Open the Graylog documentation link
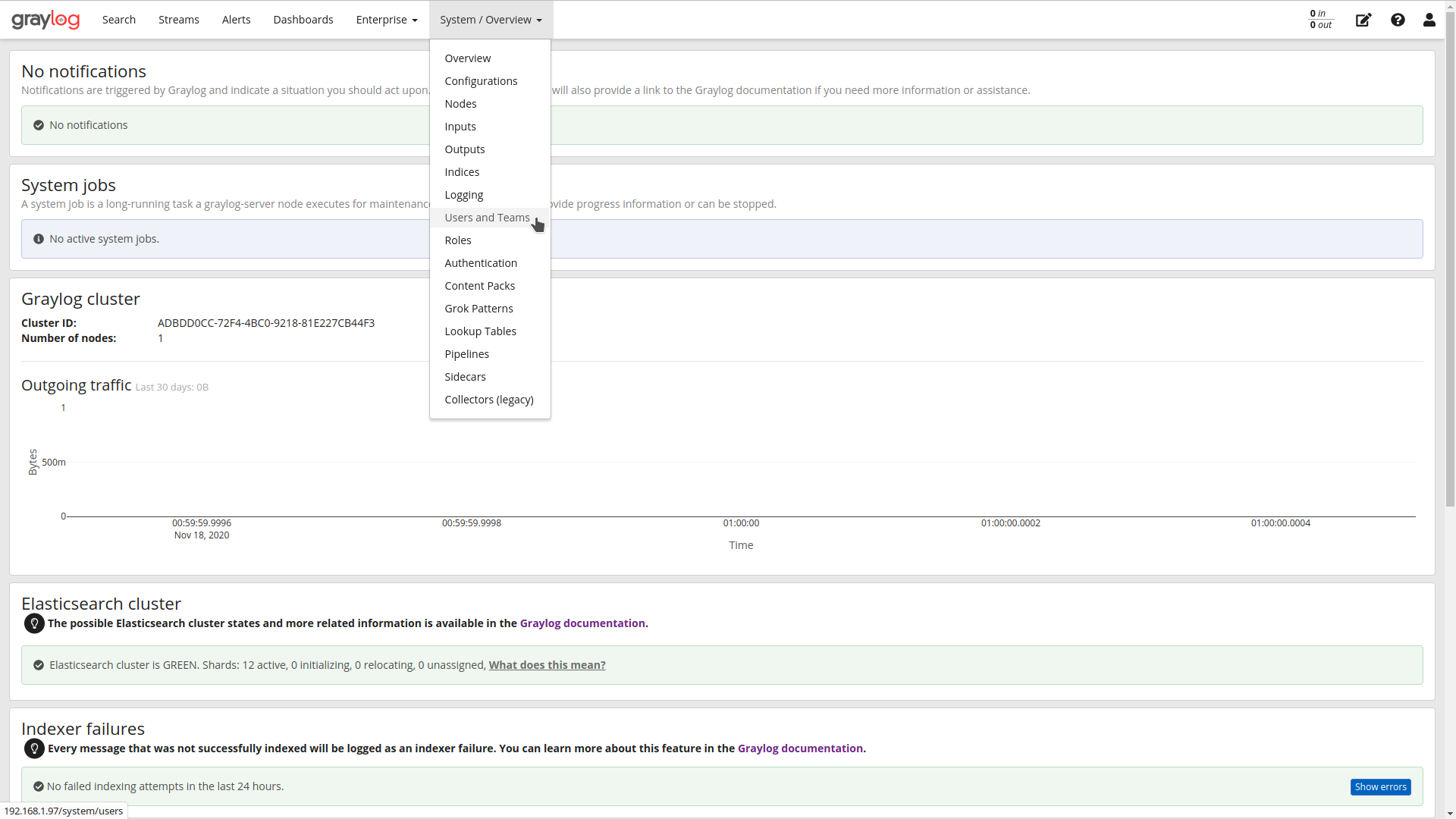1456x819 pixels. click(582, 623)
